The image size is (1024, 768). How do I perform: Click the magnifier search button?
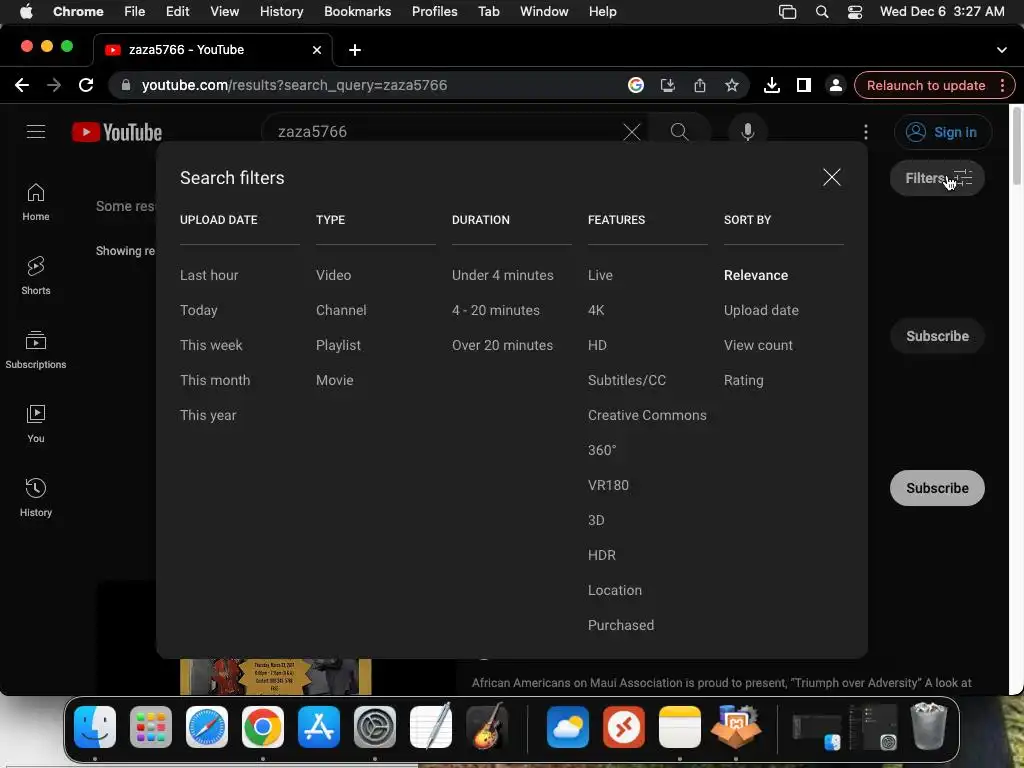click(x=679, y=132)
